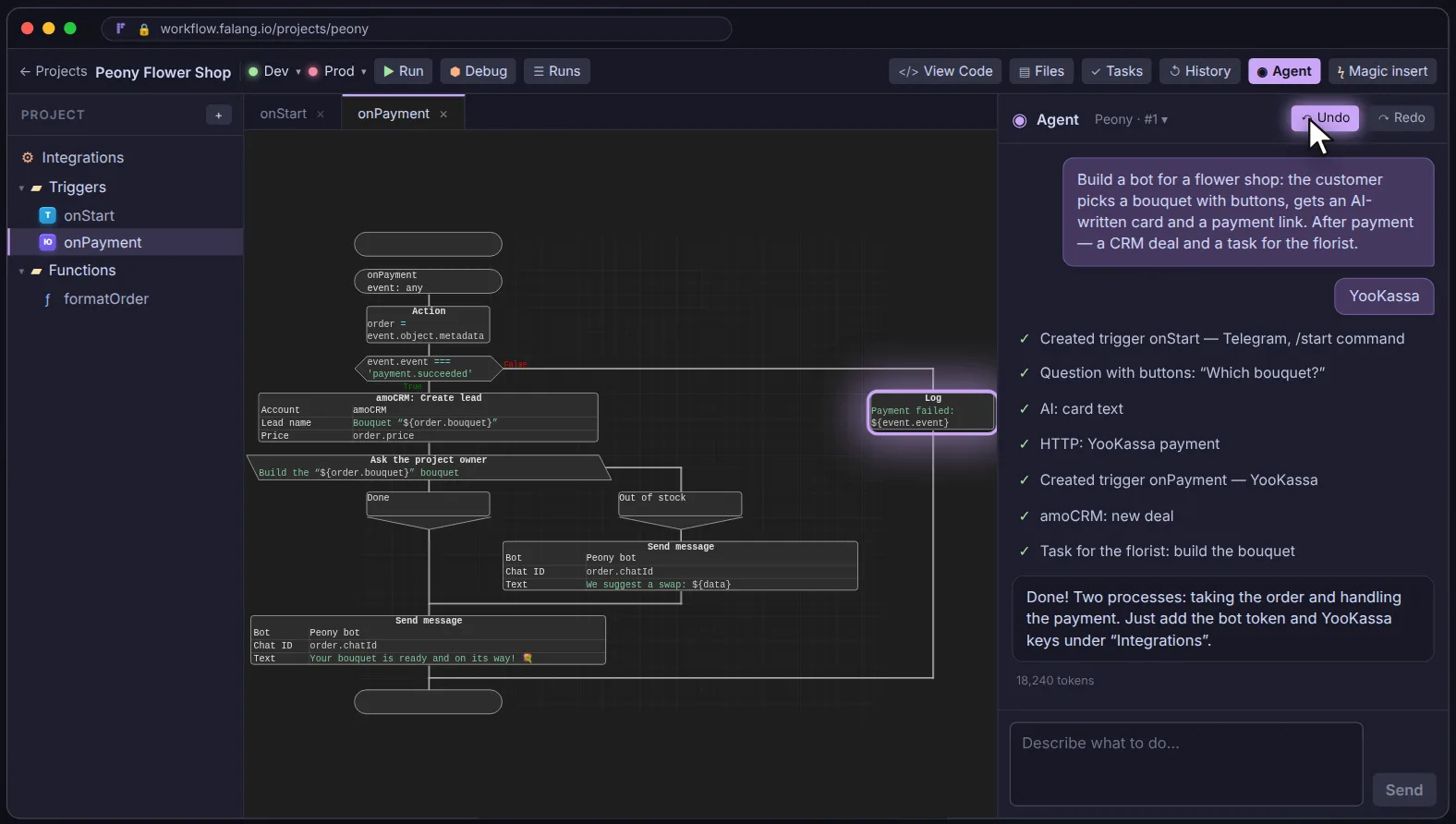Redo the agent change

coord(1401,118)
